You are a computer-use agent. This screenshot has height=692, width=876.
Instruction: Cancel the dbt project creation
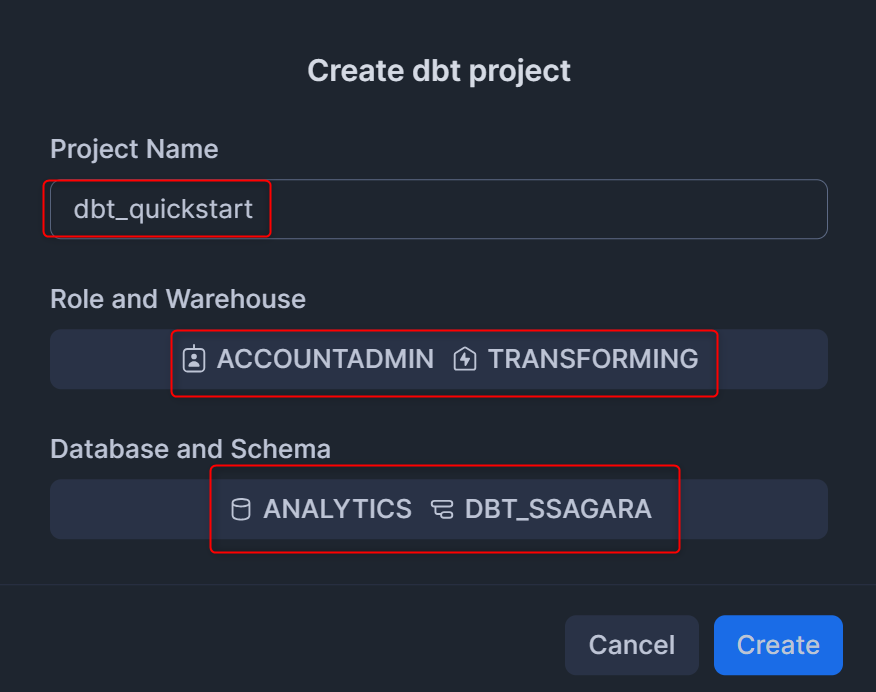point(632,645)
